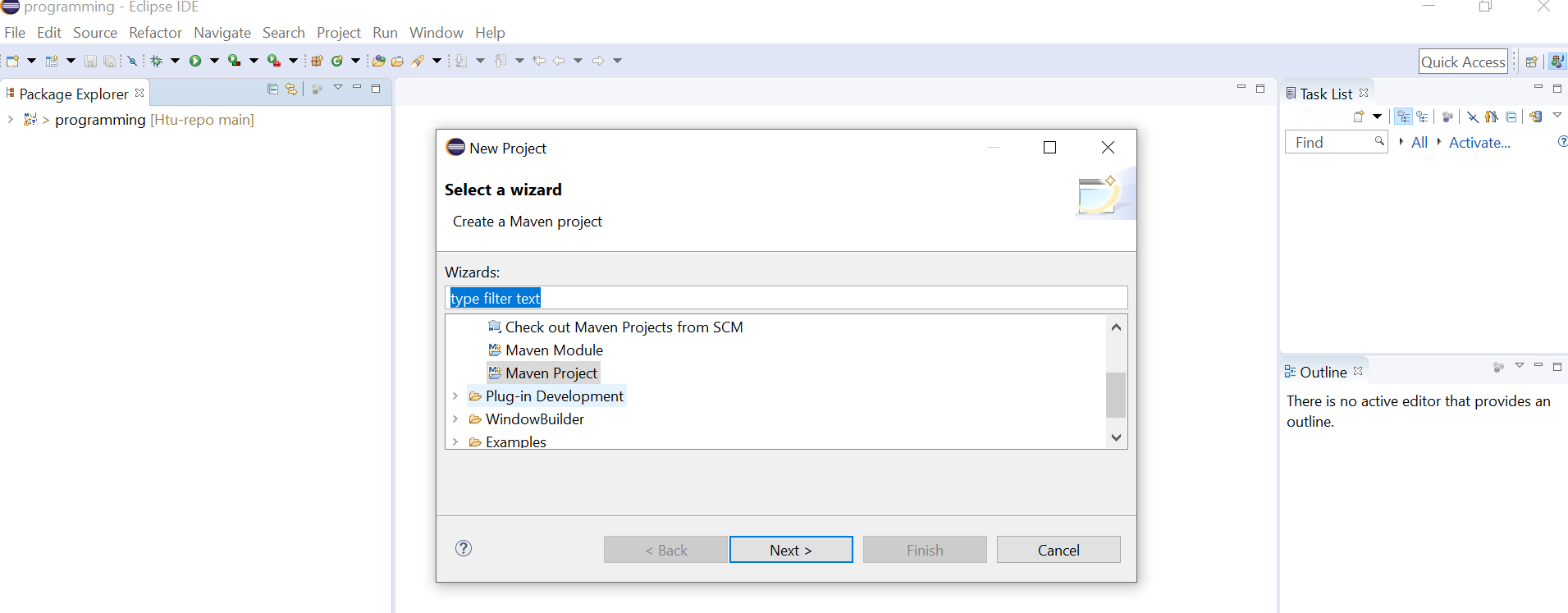The width and height of the screenshot is (1568, 613).
Task: Open the Debug dropdown arrow
Action: pyautogui.click(x=175, y=61)
